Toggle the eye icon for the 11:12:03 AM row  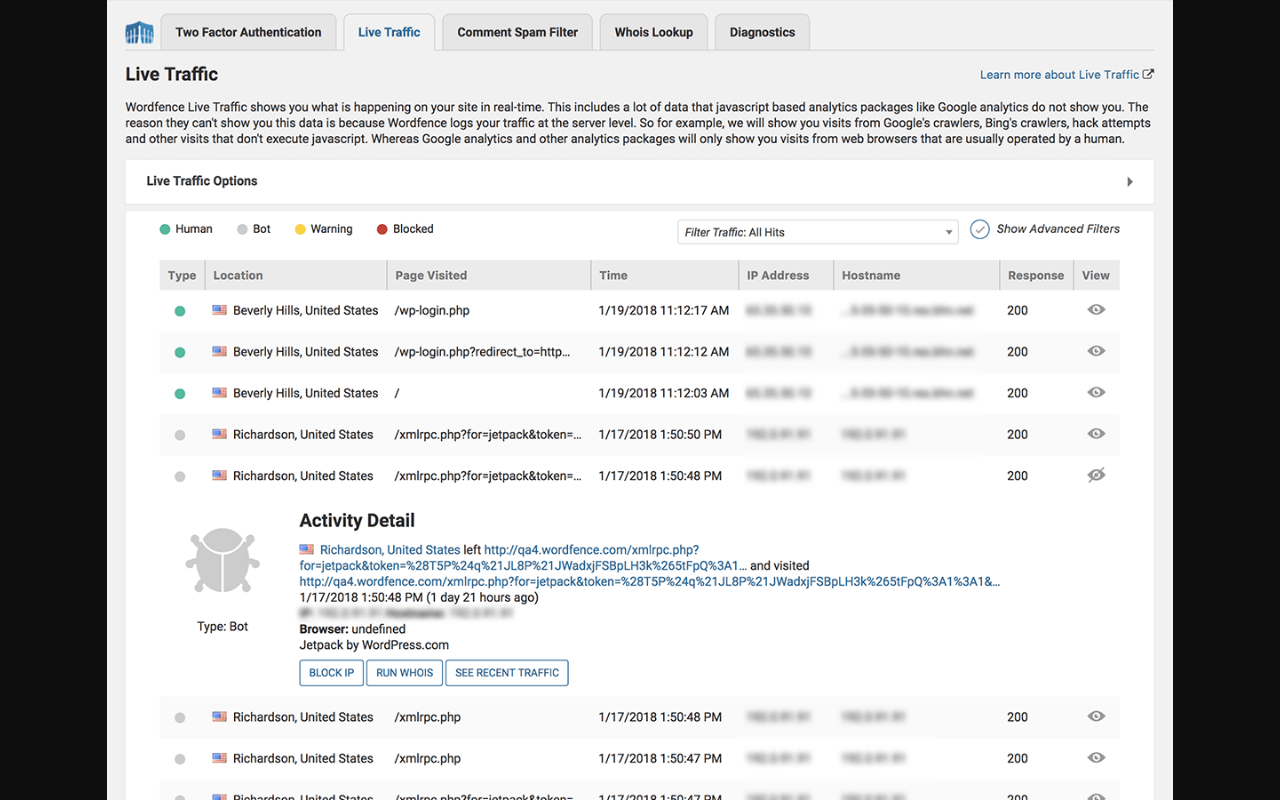click(1096, 393)
